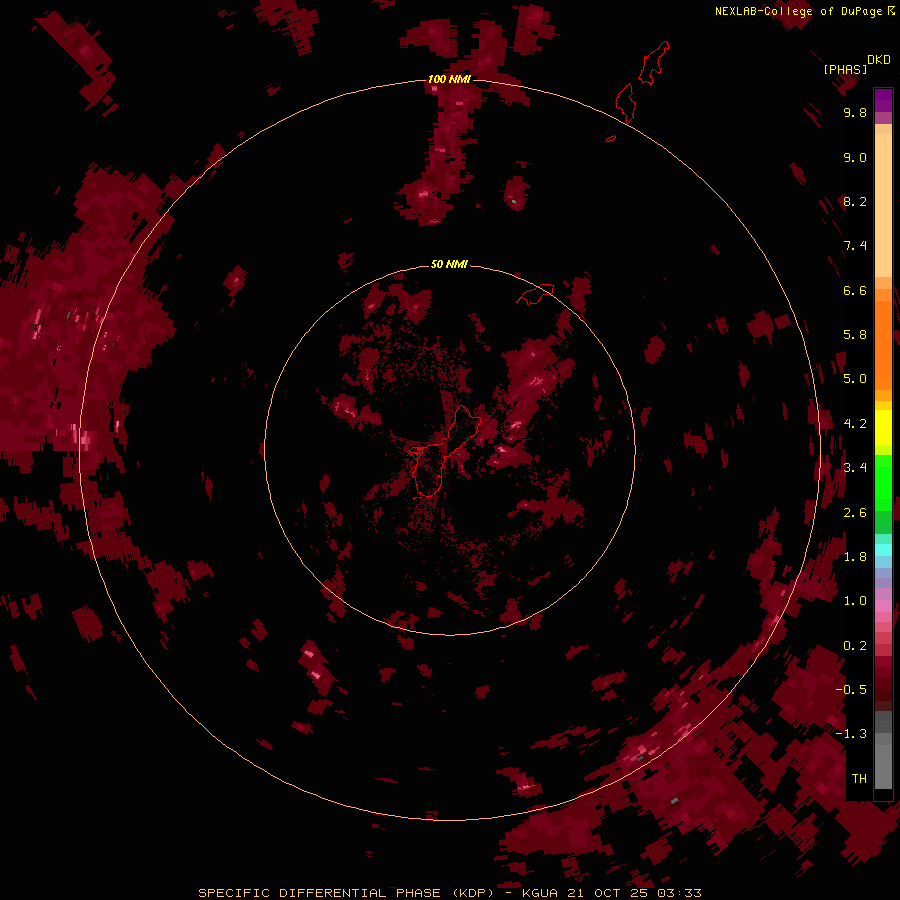Click the "8.2" color scale value
This screenshot has height=900, width=900.
855,201
